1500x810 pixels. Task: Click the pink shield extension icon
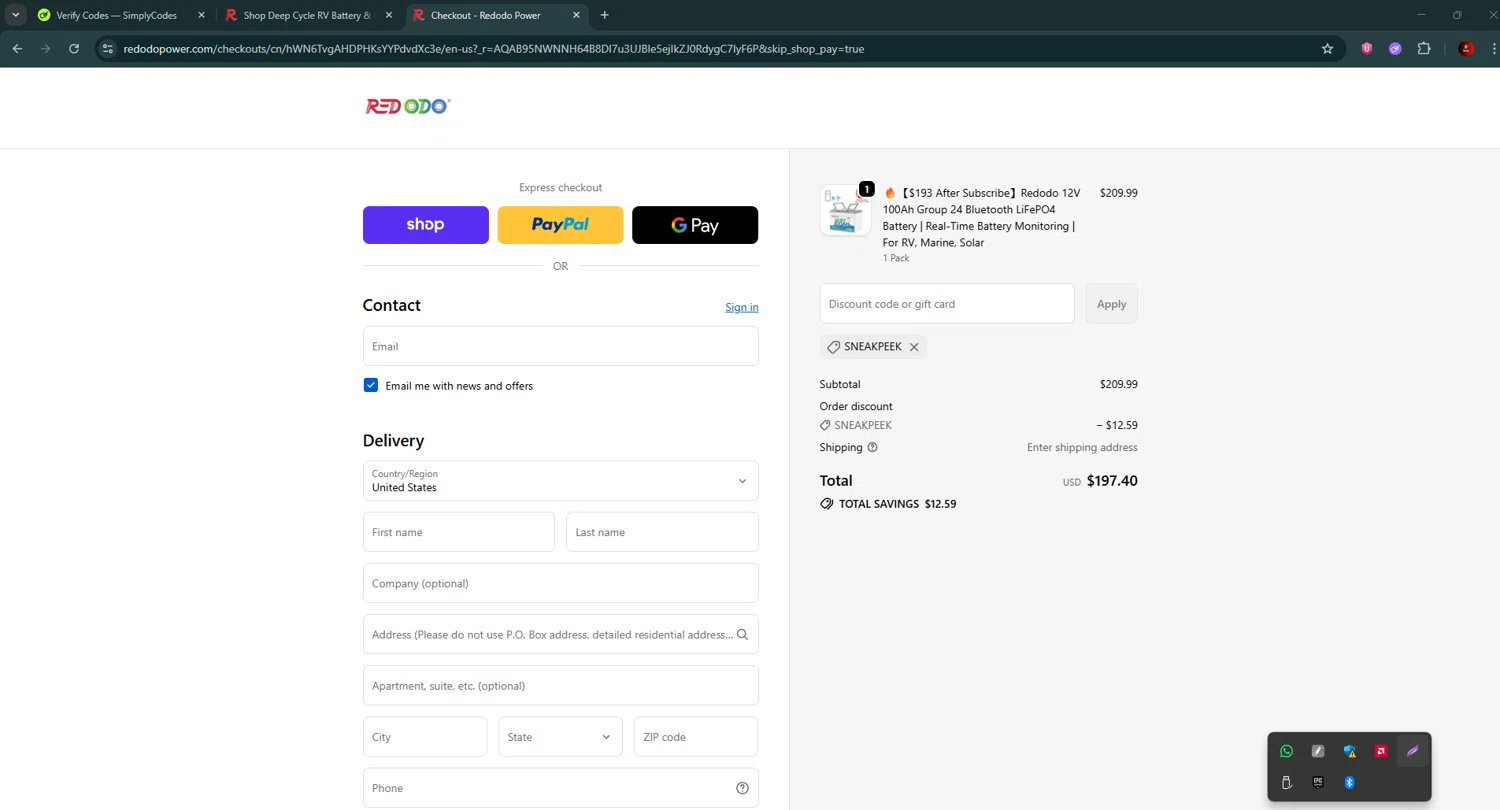click(x=1367, y=48)
